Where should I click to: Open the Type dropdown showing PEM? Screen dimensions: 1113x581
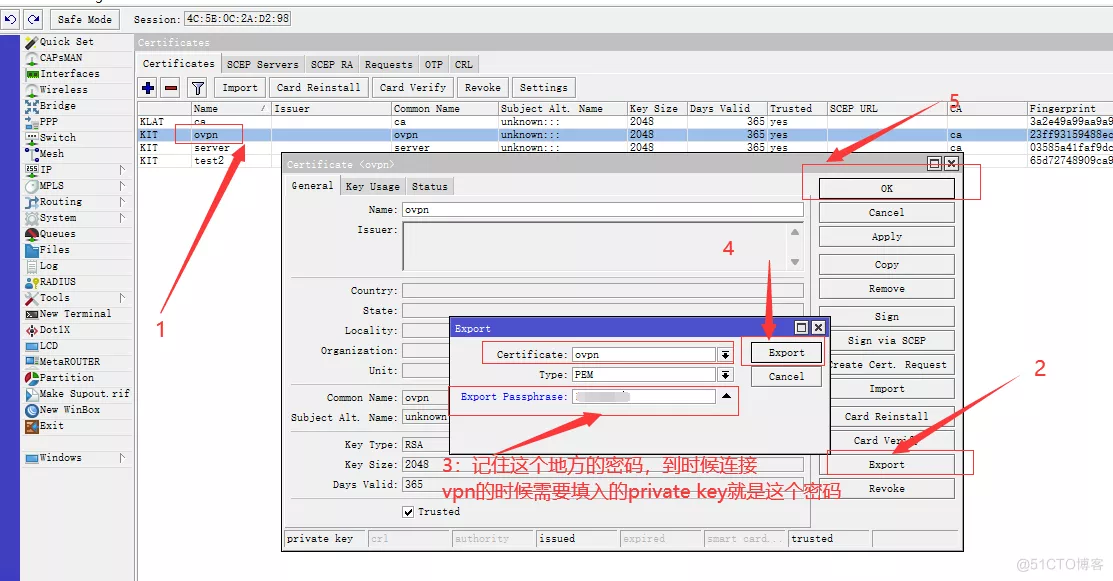[724, 375]
